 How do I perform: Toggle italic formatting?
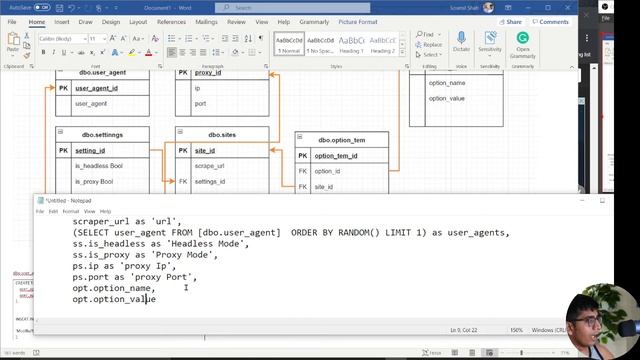[53, 52]
